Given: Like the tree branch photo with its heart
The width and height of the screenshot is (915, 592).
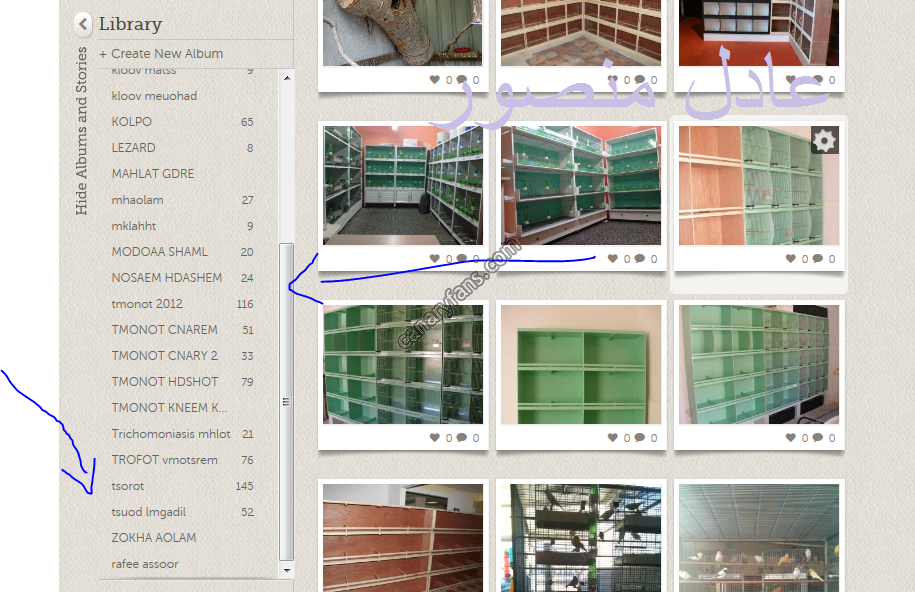Looking at the screenshot, I should 435,79.
